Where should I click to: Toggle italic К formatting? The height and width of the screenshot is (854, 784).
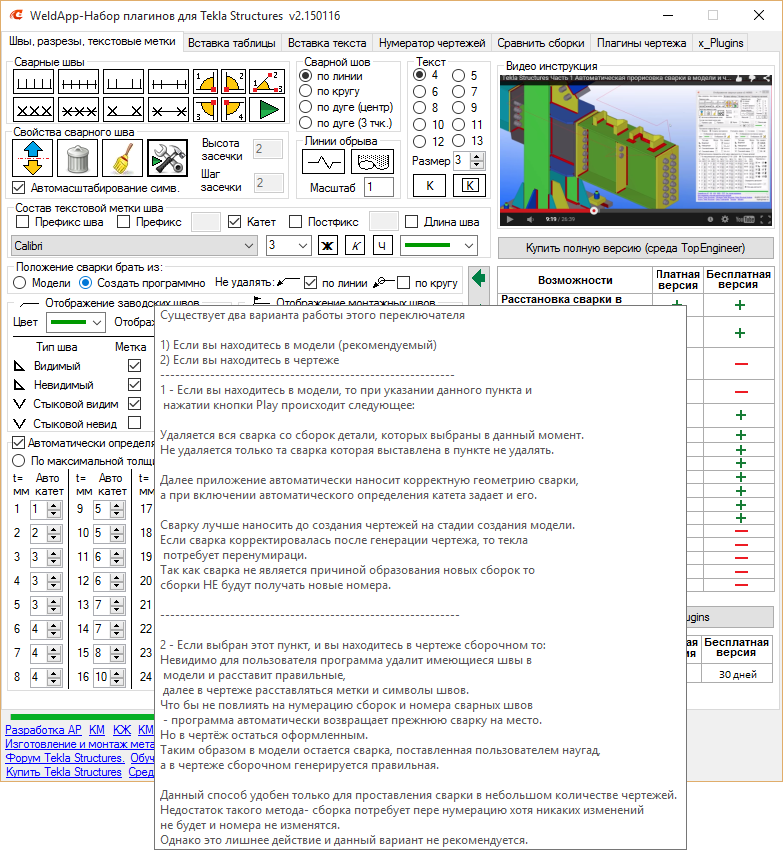click(355, 246)
